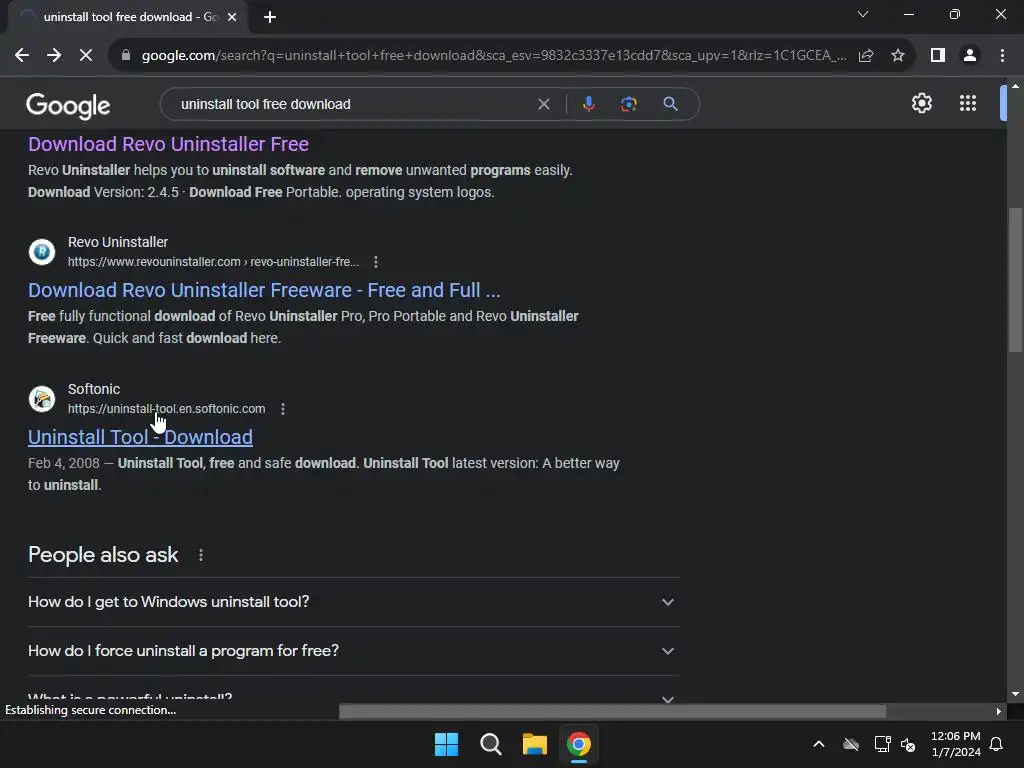Open Chrome's three-dot menu
The image size is (1024, 768).
point(1002,56)
